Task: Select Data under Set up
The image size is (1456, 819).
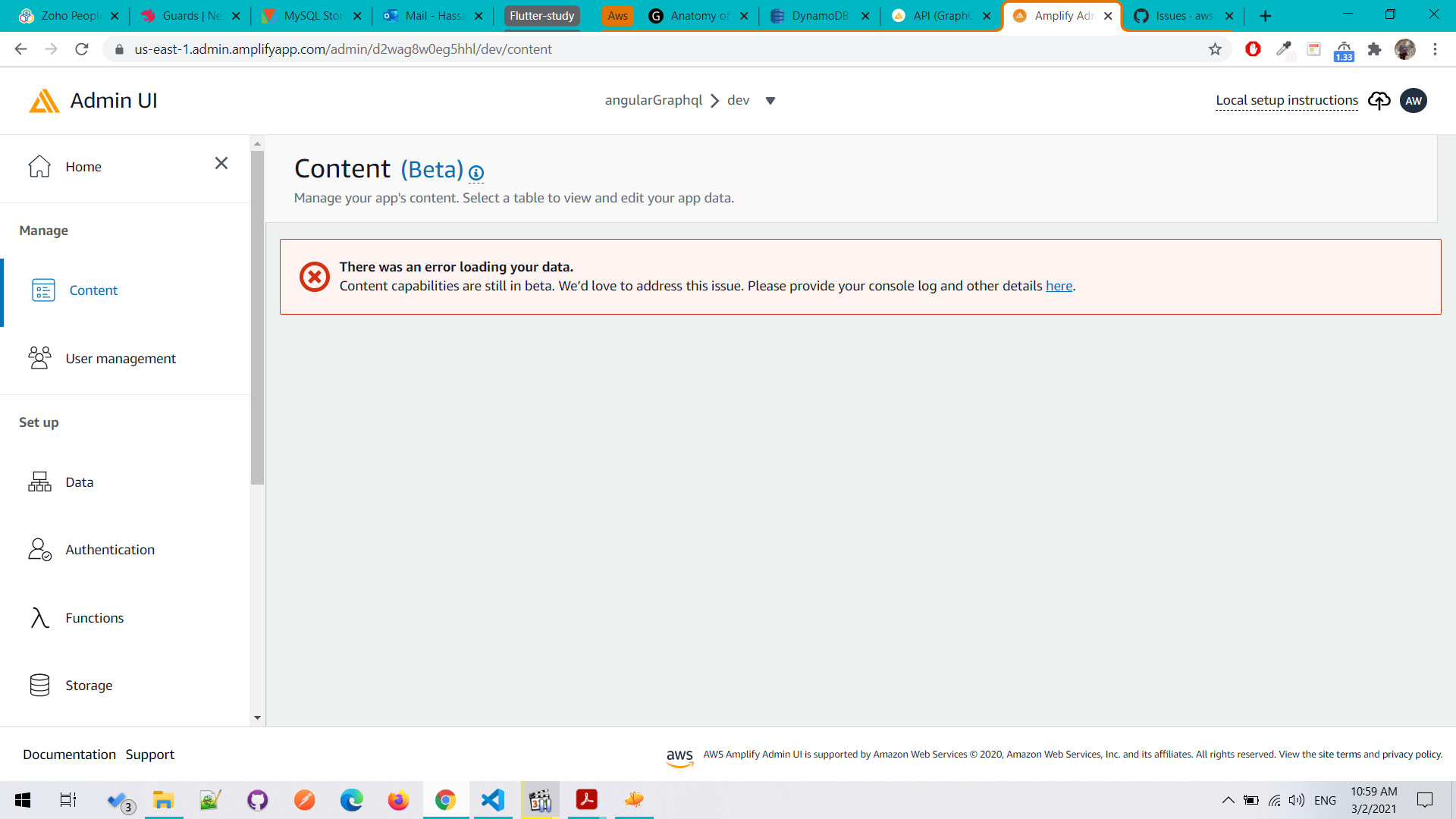Action: [x=79, y=482]
